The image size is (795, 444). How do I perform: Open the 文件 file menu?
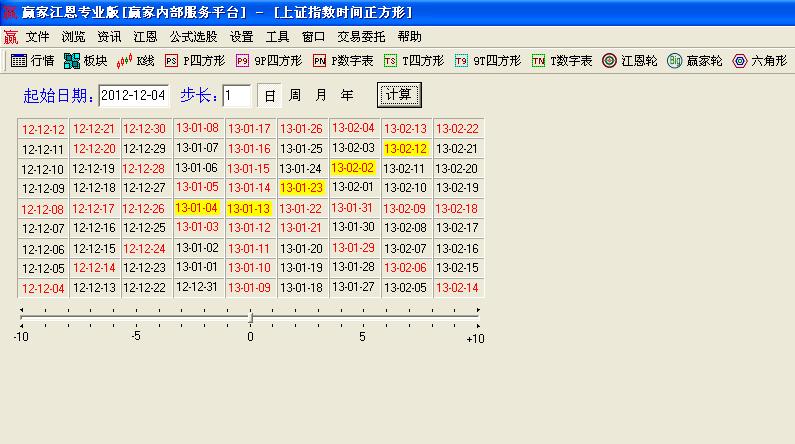(37, 36)
